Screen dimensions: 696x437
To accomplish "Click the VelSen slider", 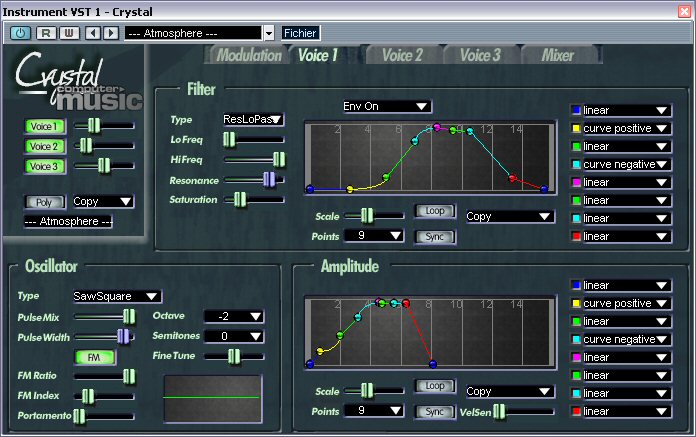I will (x=524, y=412).
